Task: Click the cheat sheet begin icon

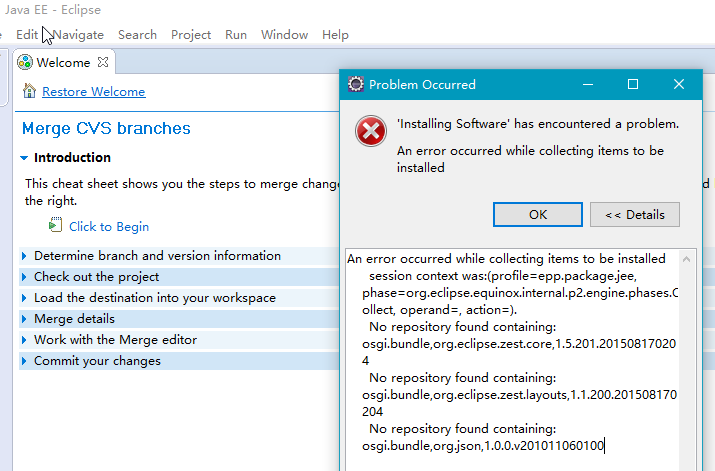Action: click(55, 225)
